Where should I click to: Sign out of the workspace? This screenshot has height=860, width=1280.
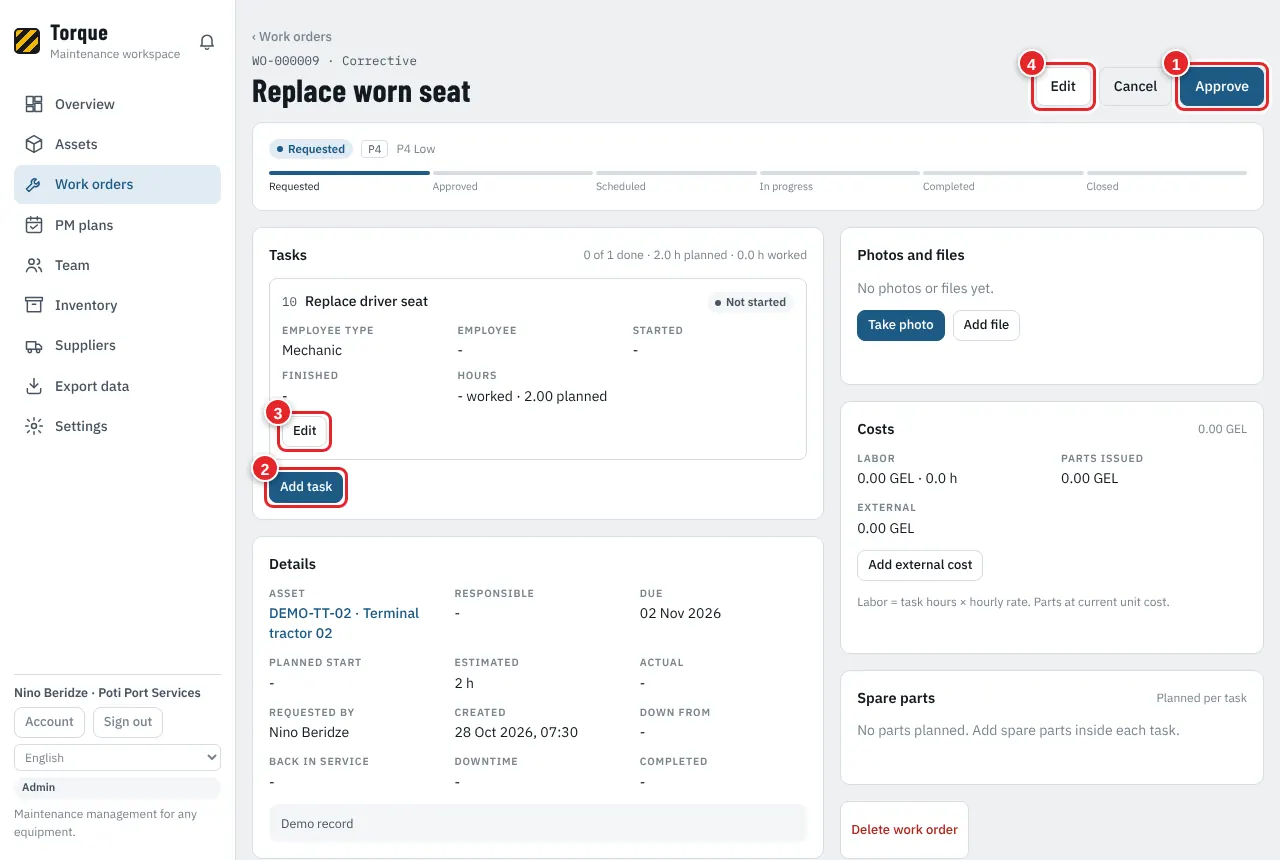(128, 722)
